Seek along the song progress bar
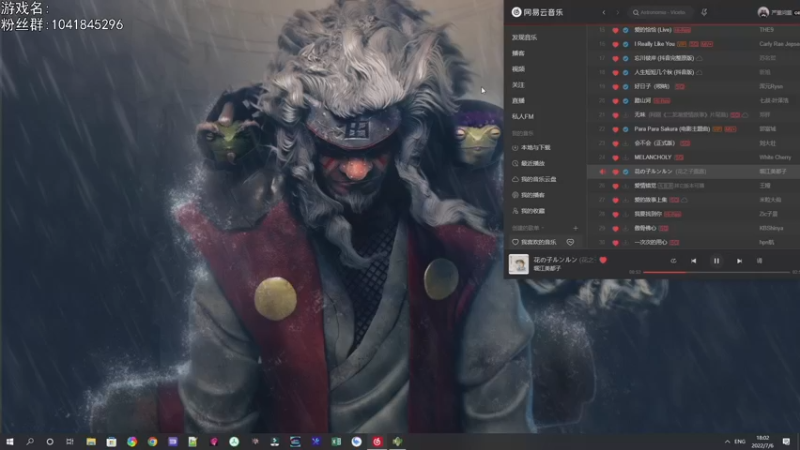Screen dimensions: 800x450 [x=716, y=272]
